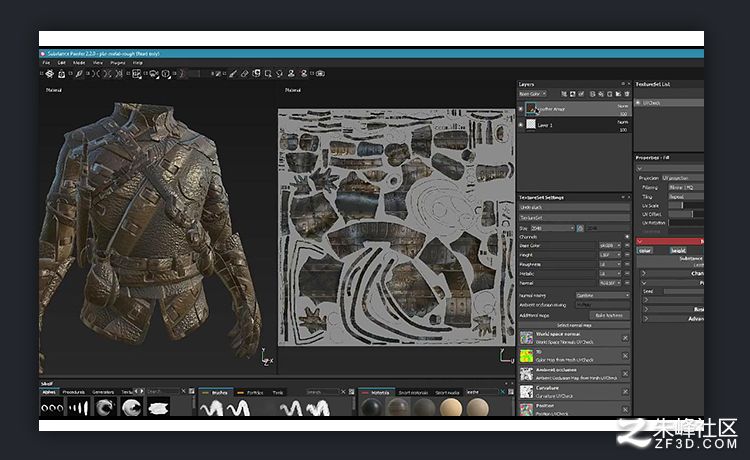Select the Leather Armor layer thumbnail
Viewport: 750px width, 460px height.
coord(531,109)
